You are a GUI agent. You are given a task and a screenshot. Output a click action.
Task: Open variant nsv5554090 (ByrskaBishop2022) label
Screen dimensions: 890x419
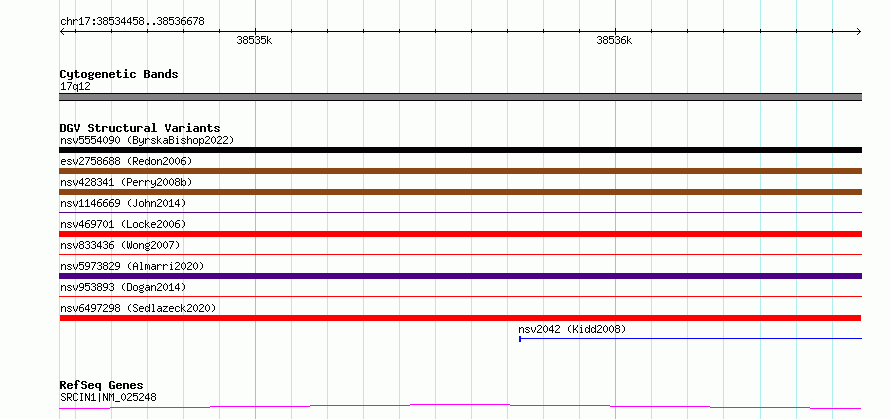147,140
